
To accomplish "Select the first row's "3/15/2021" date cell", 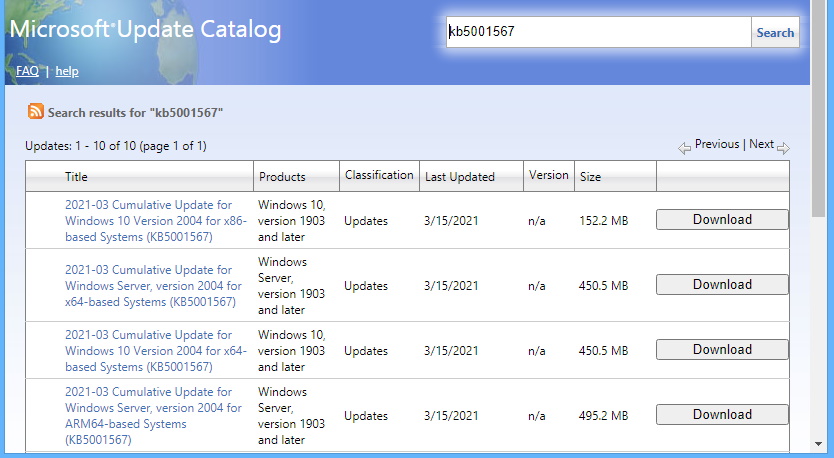I will point(451,221).
